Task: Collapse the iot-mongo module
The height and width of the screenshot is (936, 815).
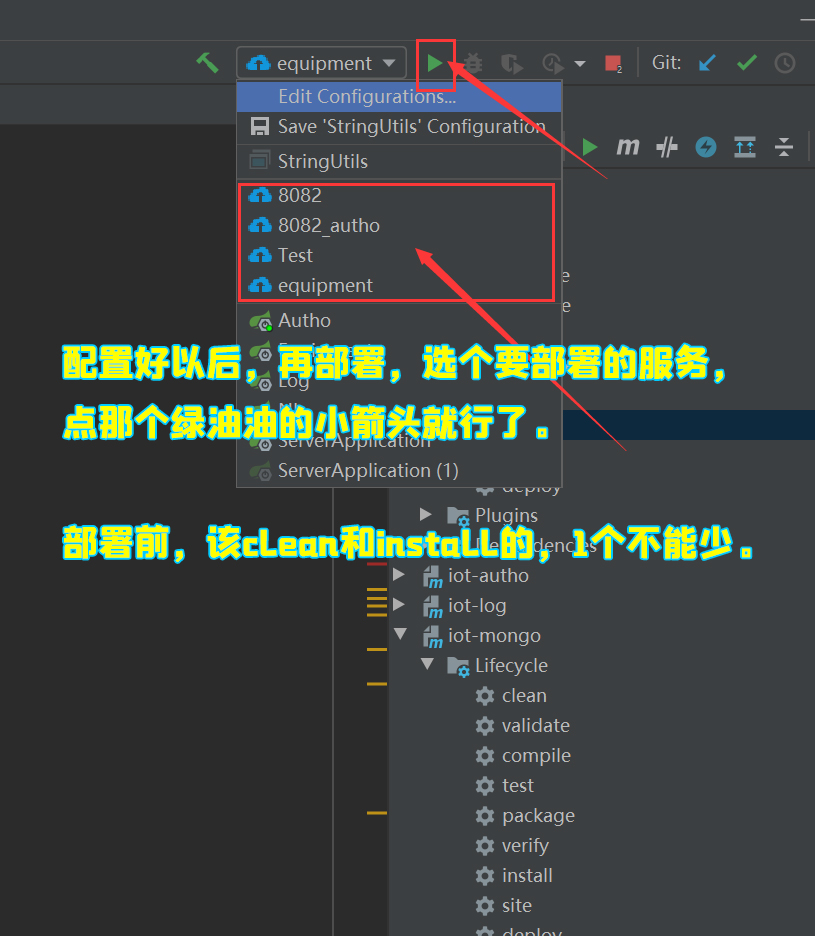Action: (x=400, y=634)
